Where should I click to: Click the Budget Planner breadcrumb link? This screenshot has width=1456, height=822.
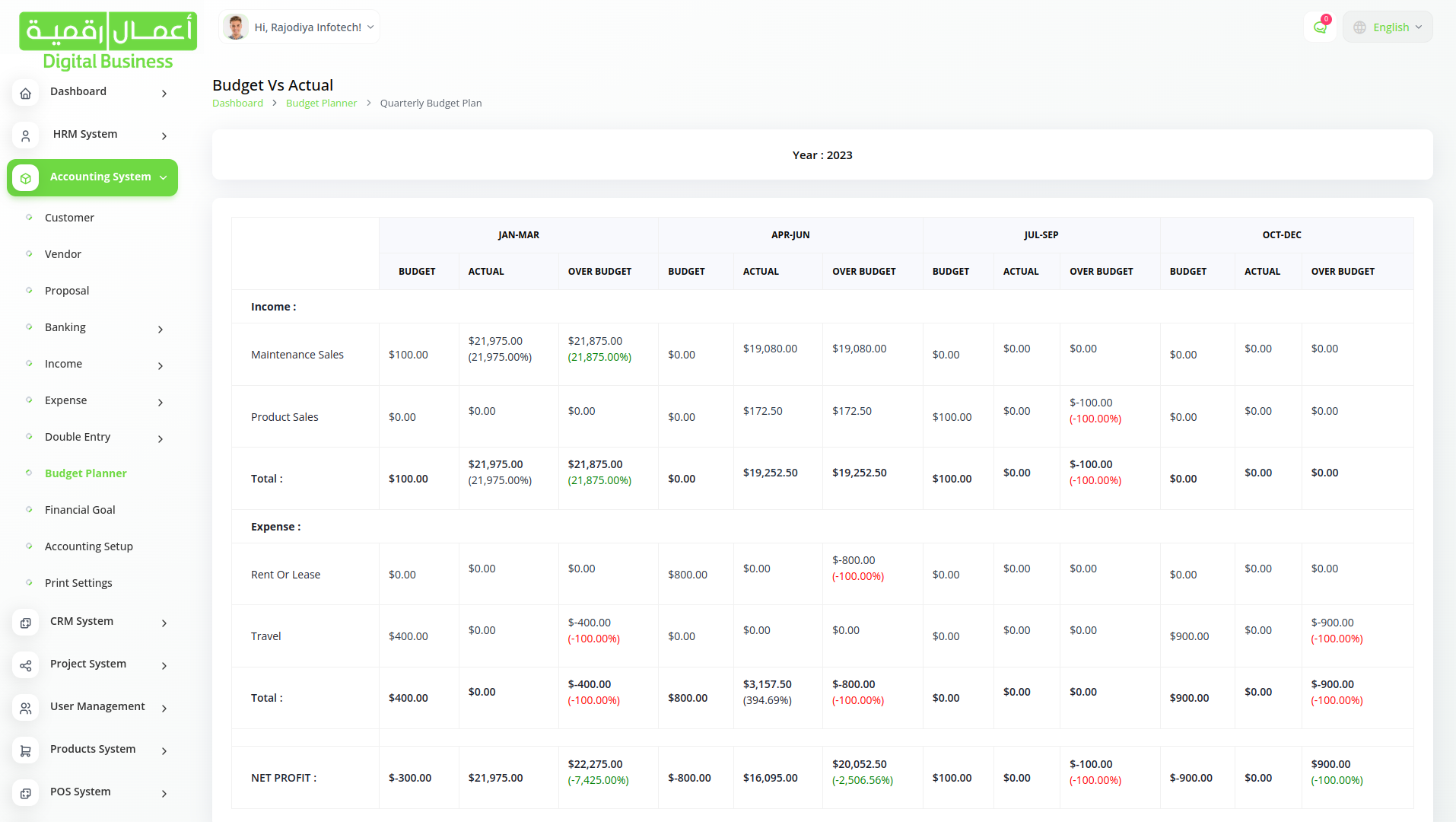click(x=321, y=104)
